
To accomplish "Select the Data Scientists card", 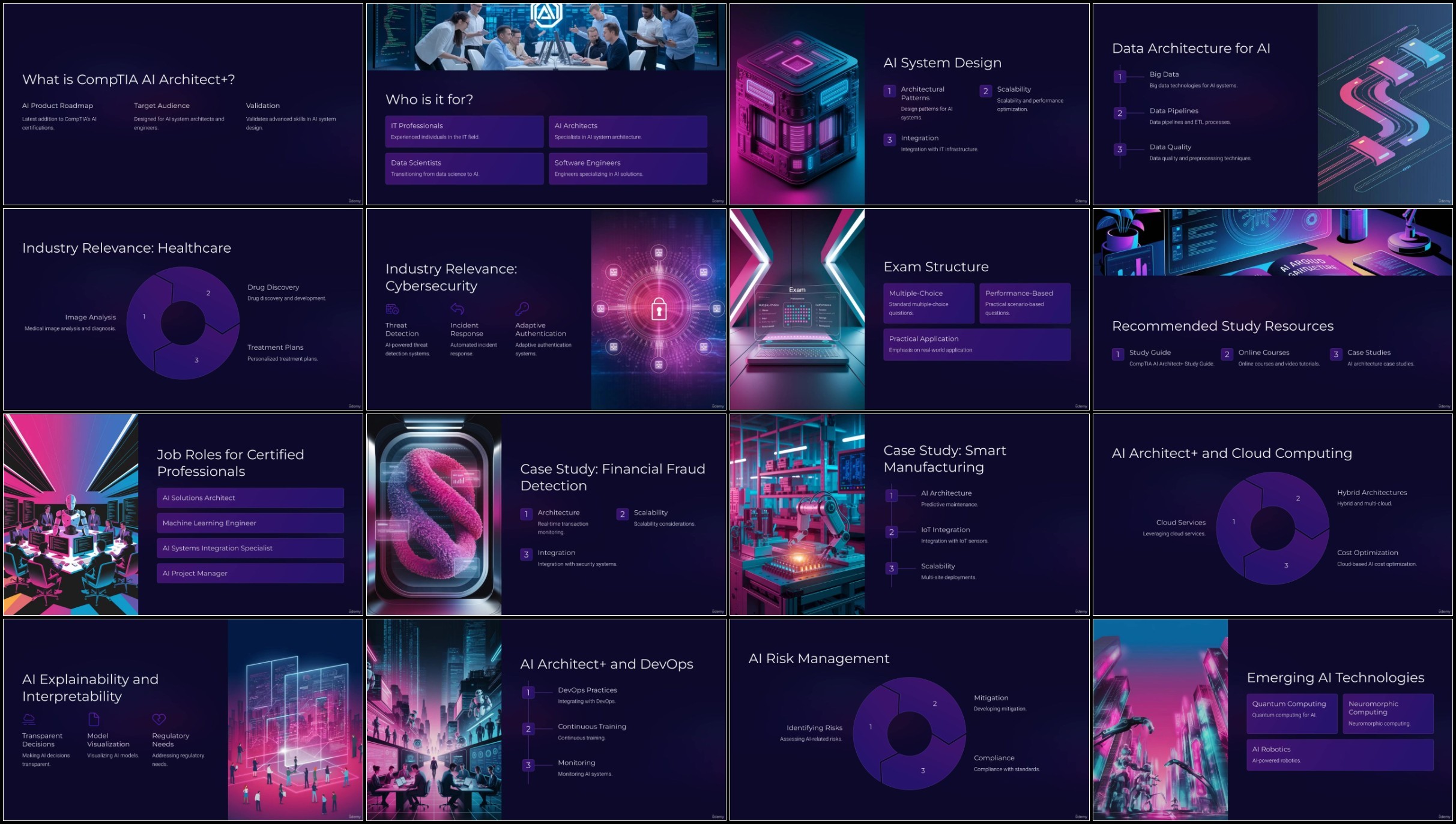I will pyautogui.click(x=464, y=169).
